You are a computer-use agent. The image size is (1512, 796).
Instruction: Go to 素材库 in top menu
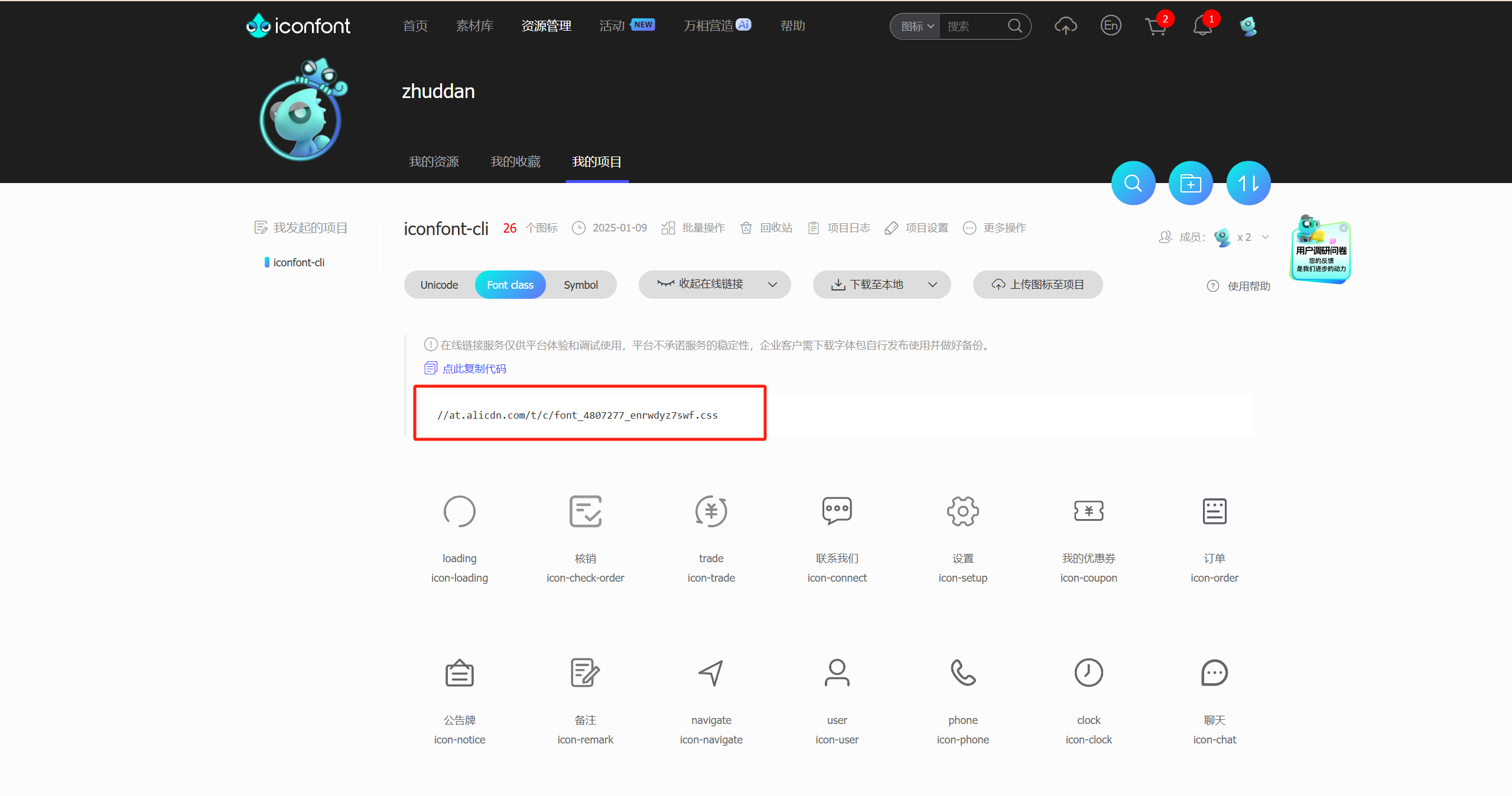click(474, 26)
